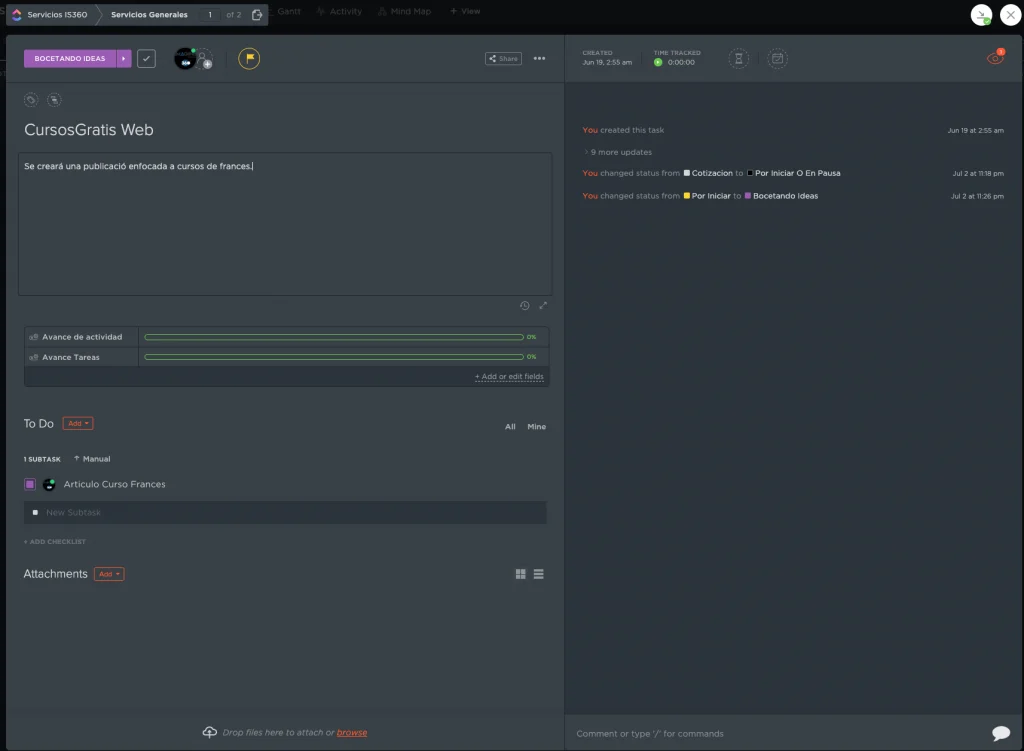Open subtask Articulo Curso Frances
The image size is (1024, 751).
click(x=114, y=485)
